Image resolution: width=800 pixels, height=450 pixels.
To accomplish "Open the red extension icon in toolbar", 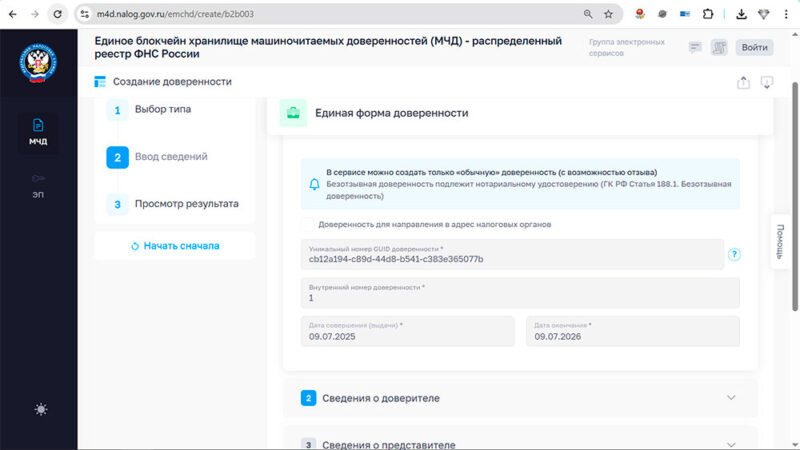I will (x=639, y=14).
